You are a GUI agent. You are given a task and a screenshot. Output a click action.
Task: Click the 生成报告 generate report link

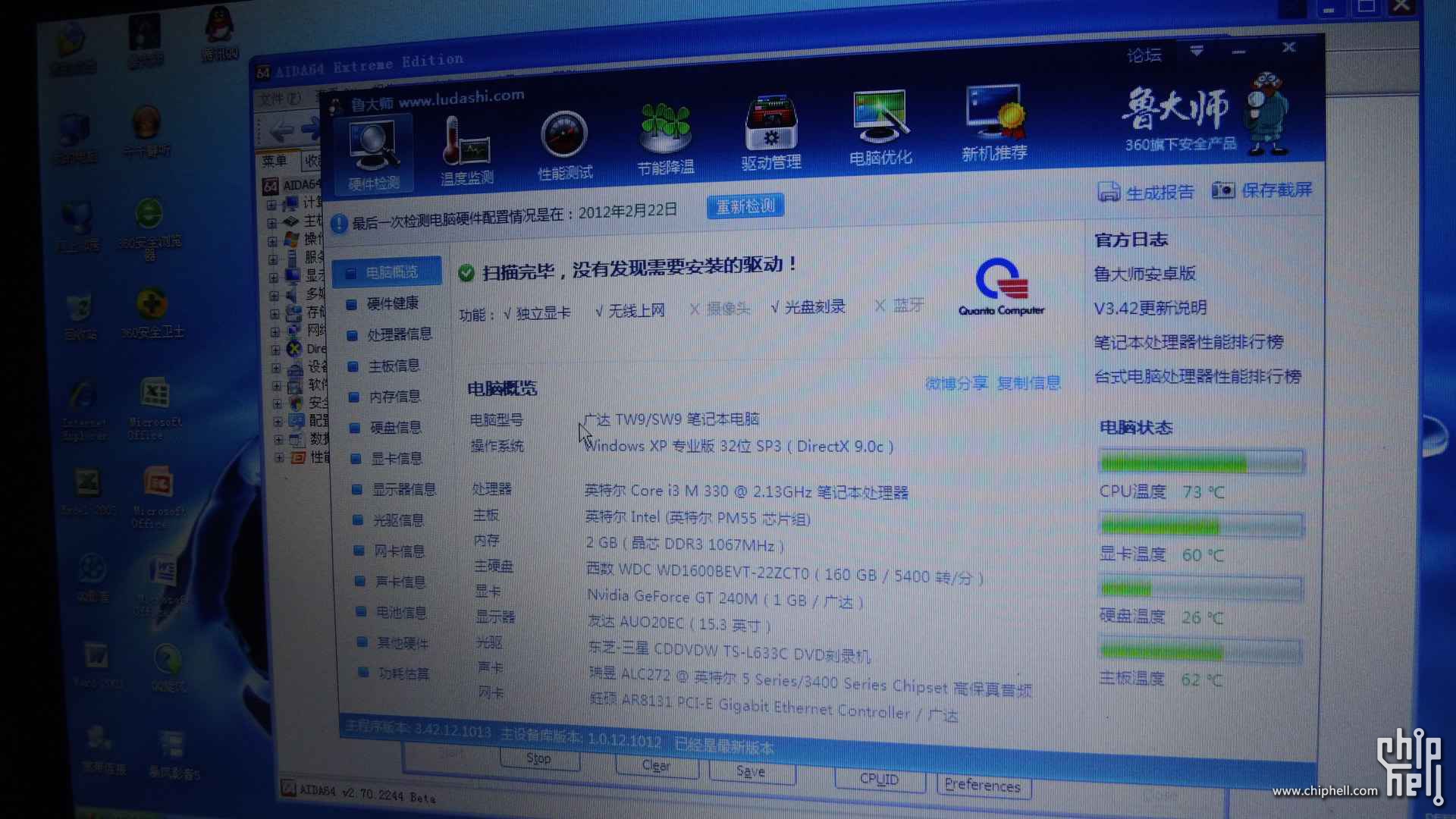click(1146, 192)
